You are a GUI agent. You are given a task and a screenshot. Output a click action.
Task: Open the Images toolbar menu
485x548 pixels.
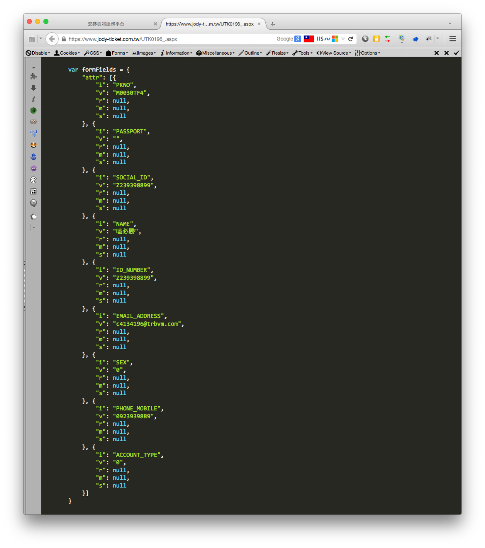click(x=144, y=53)
